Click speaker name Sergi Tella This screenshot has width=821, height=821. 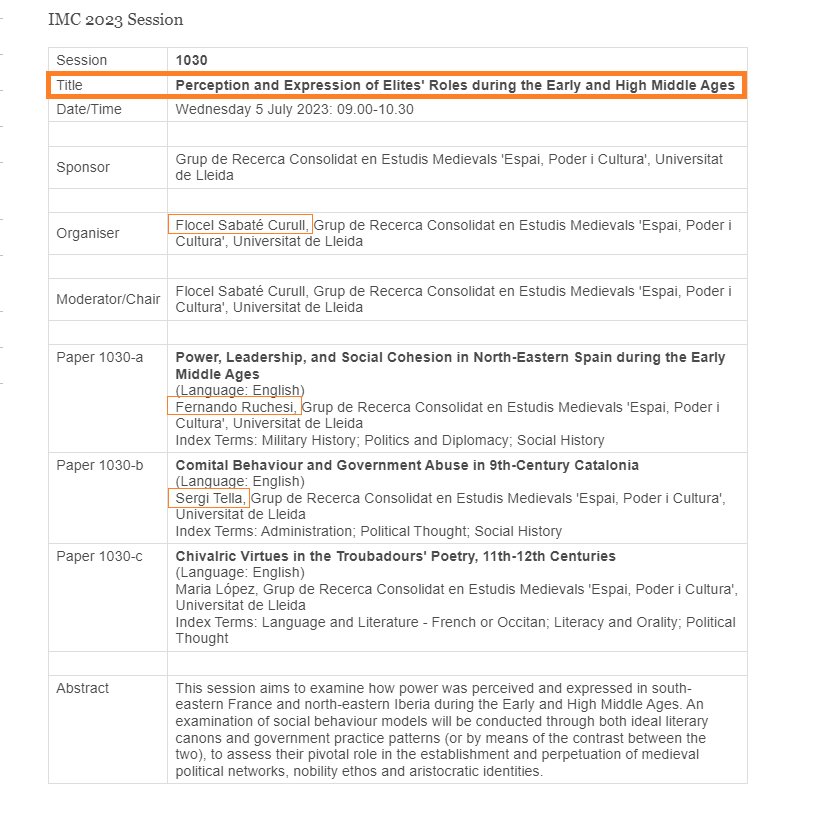(x=209, y=497)
